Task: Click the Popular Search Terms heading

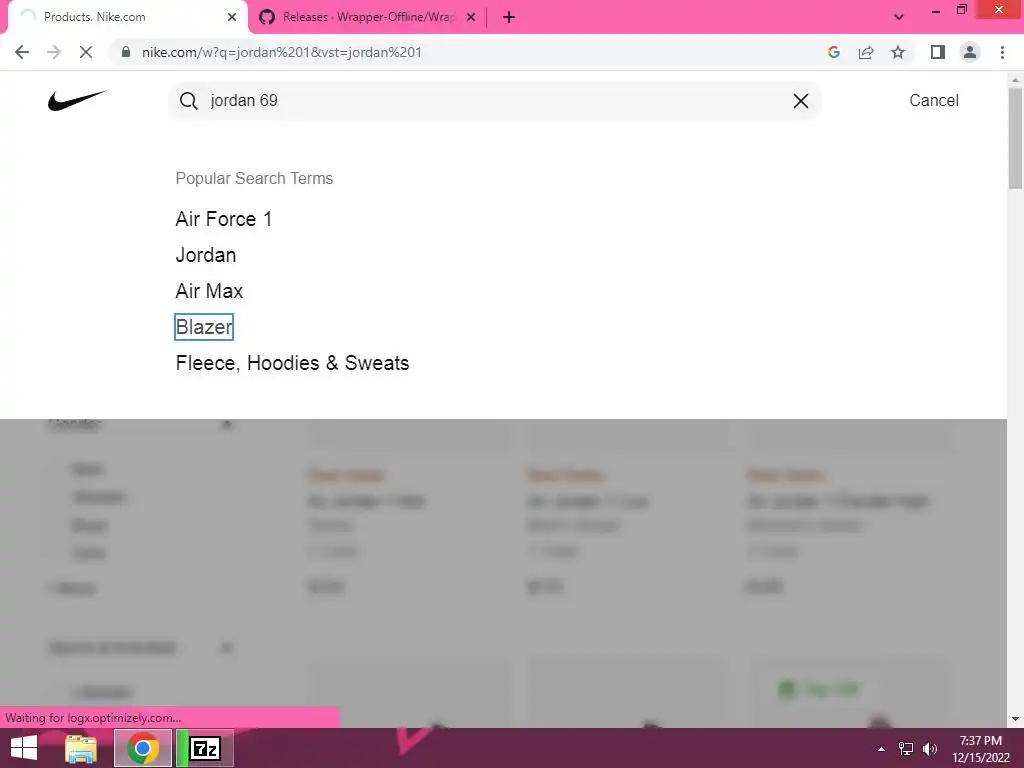Action: pyautogui.click(x=254, y=178)
